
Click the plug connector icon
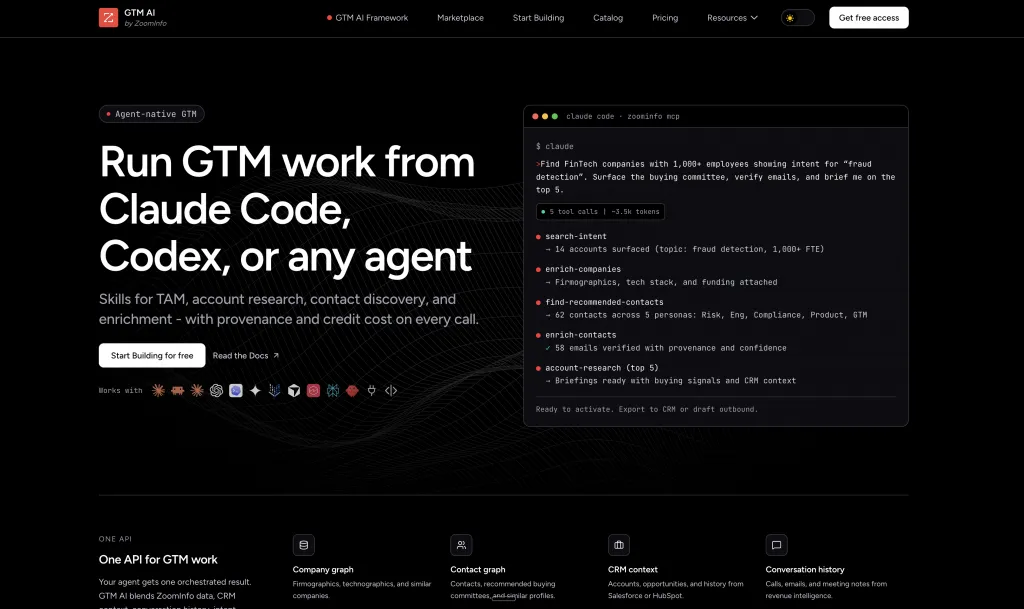(x=372, y=390)
